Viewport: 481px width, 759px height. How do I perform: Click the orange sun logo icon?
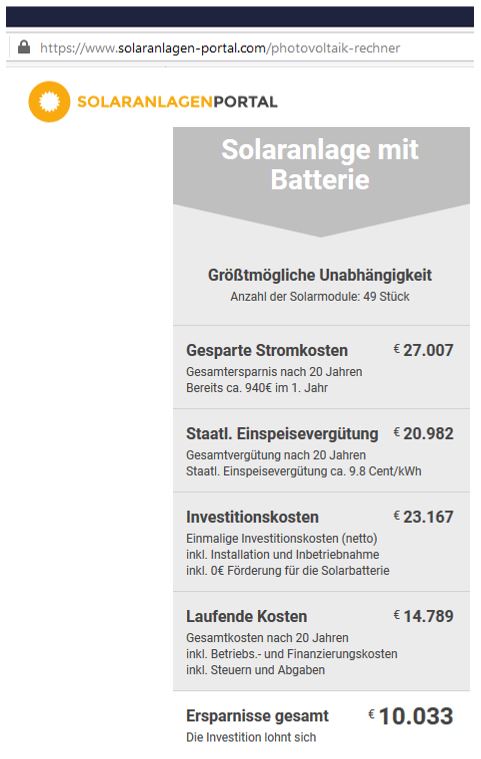(49, 102)
